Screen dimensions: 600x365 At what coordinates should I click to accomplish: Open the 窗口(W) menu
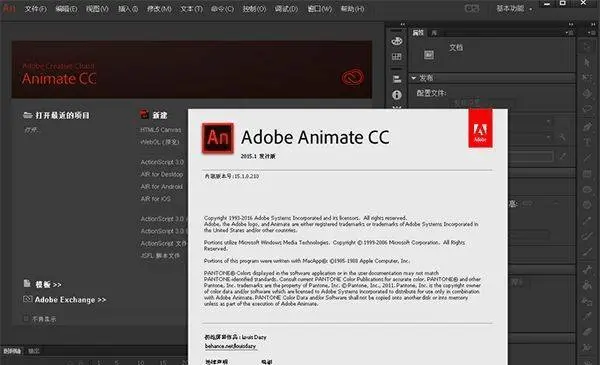tap(320, 8)
